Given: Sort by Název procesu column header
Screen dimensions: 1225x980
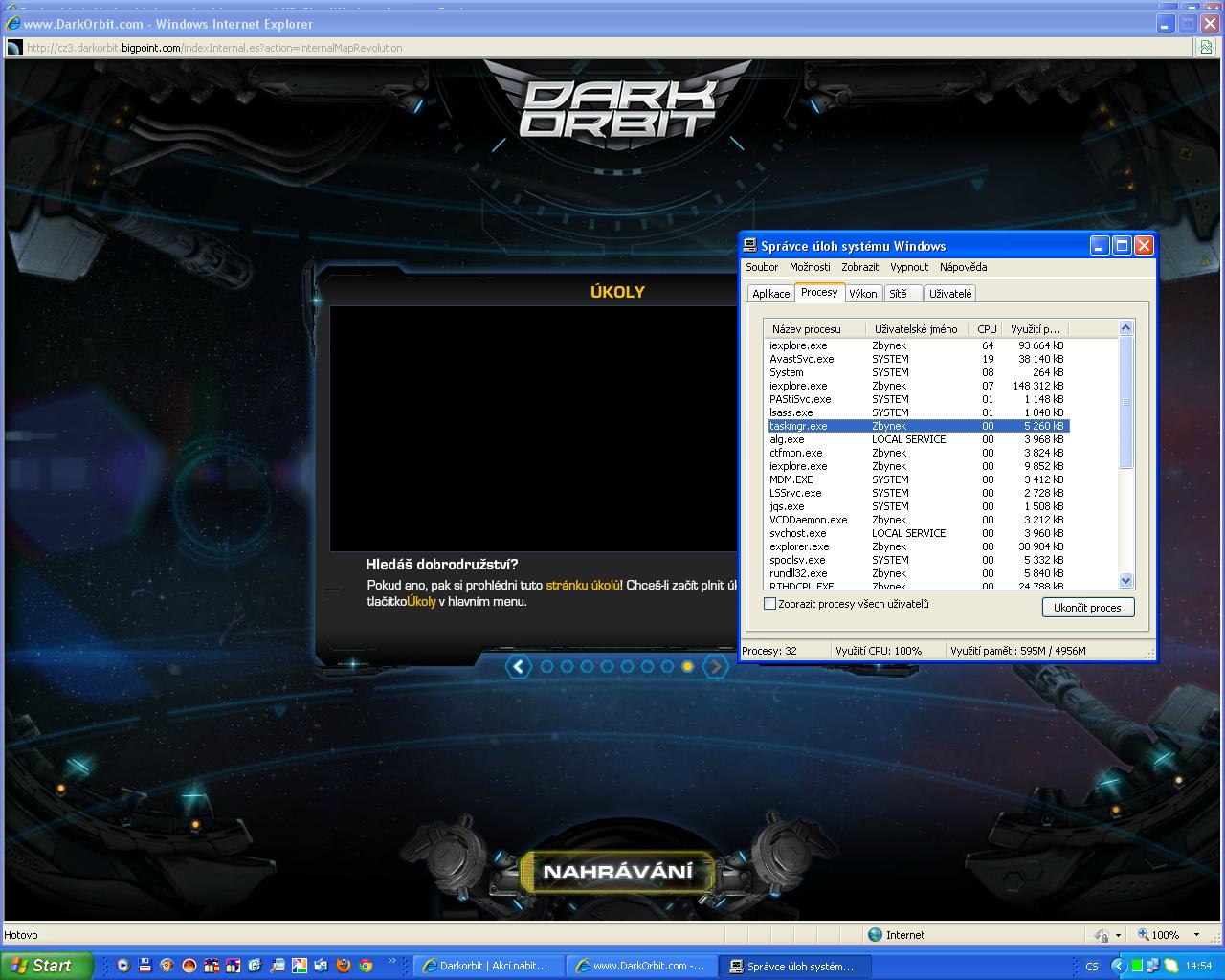Looking at the screenshot, I should (815, 329).
